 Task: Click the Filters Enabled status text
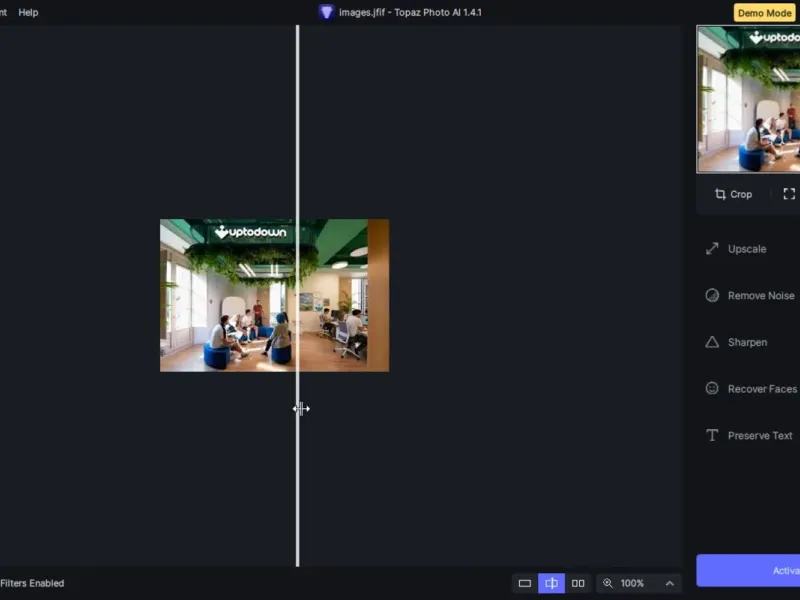point(32,583)
